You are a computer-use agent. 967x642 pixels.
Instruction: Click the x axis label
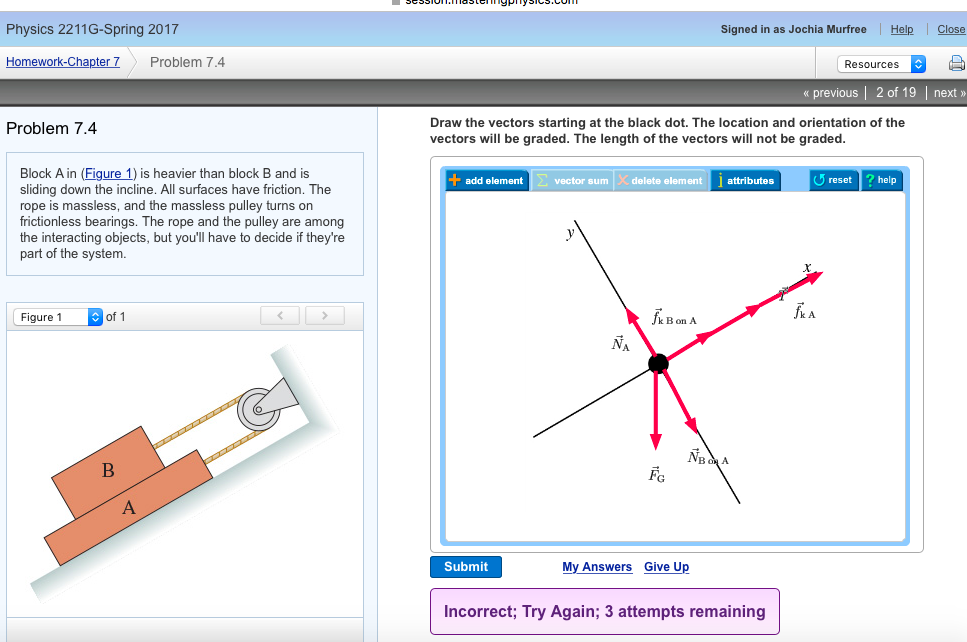tap(807, 267)
